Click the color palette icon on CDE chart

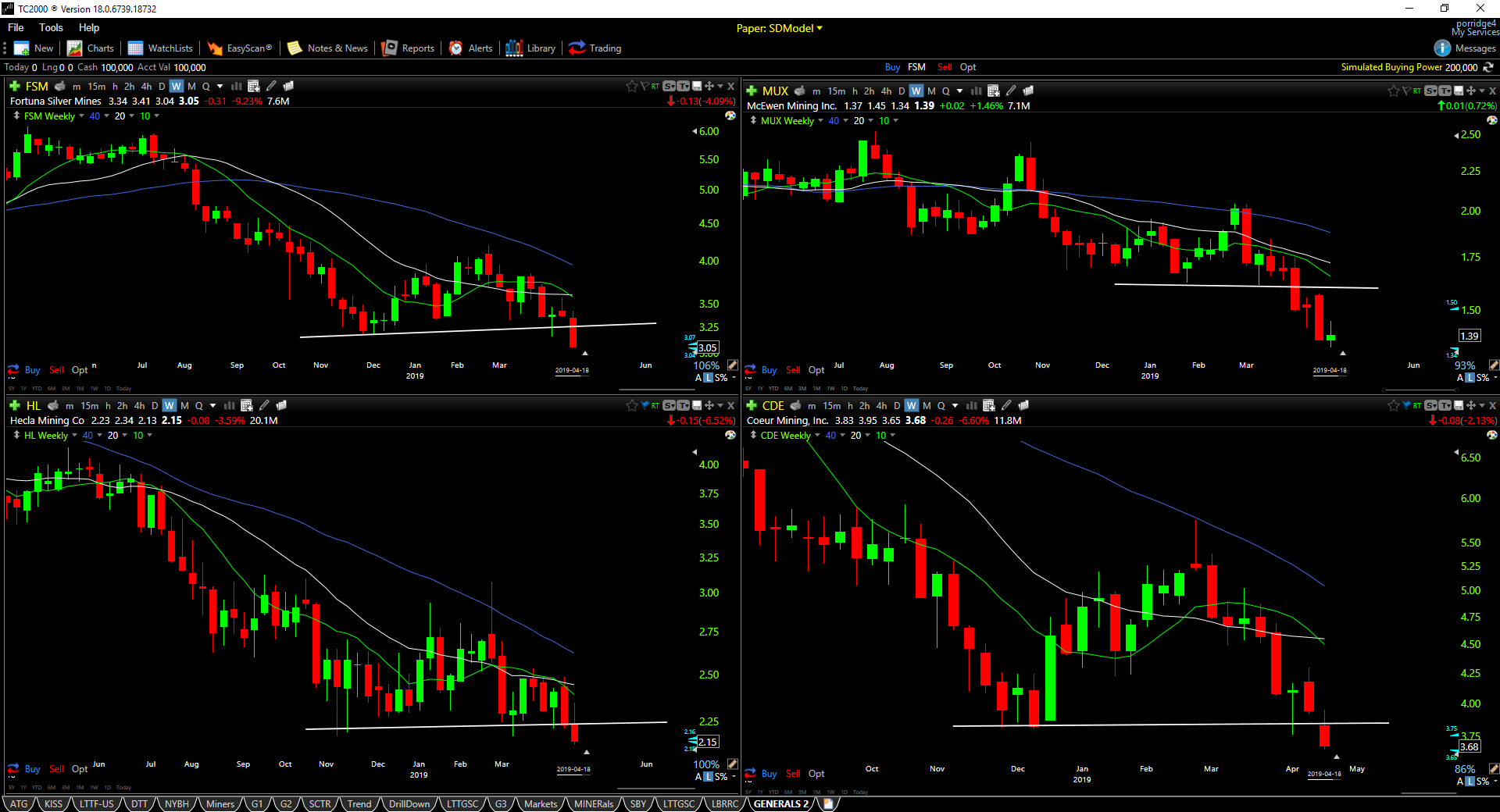coord(1492,435)
